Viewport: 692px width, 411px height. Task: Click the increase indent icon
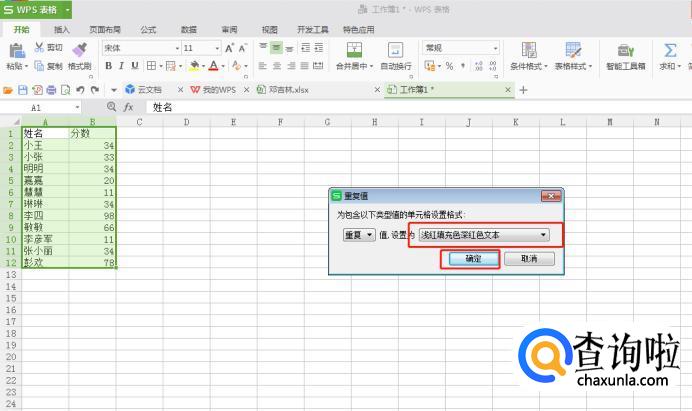[x=319, y=47]
